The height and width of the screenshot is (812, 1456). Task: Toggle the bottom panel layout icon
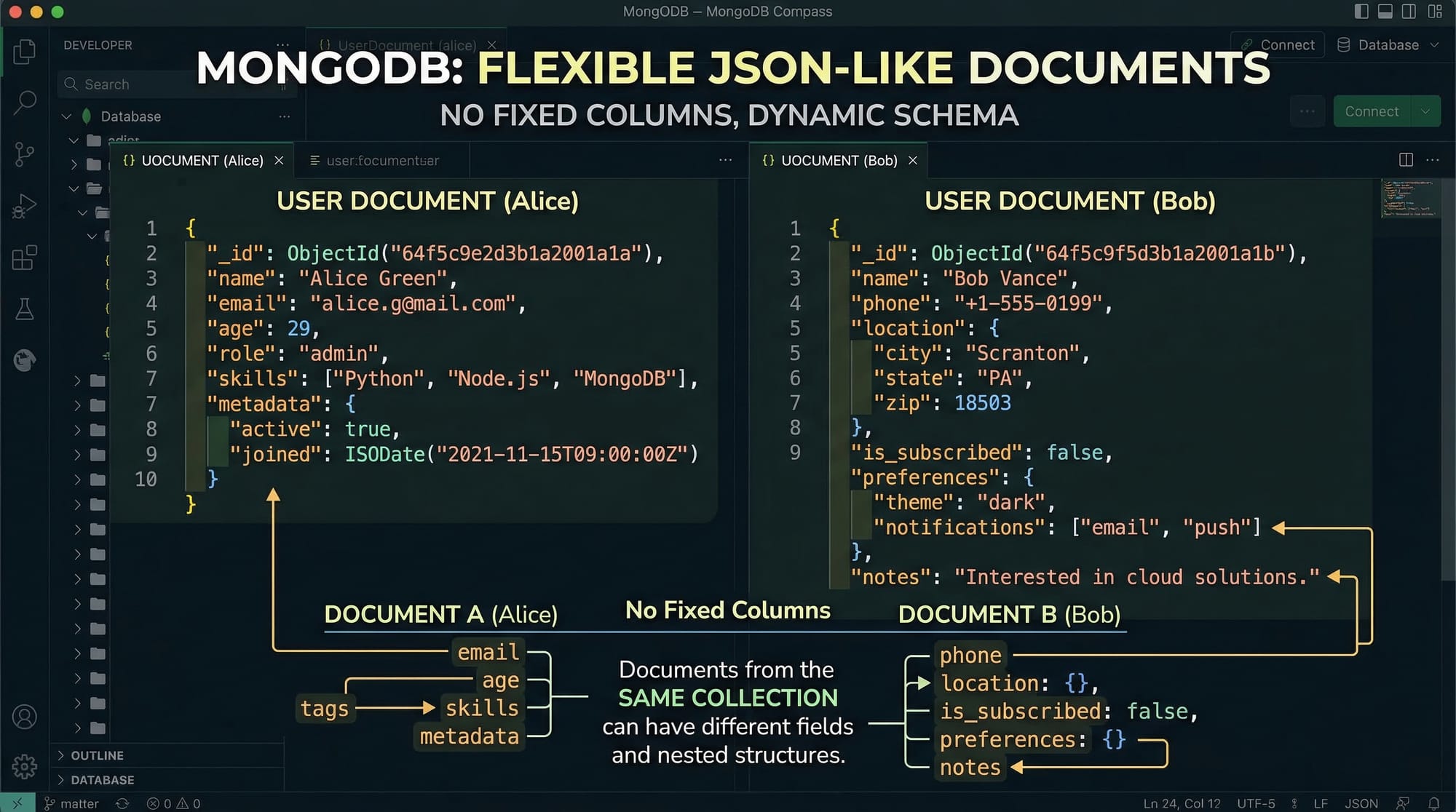[x=1385, y=11]
